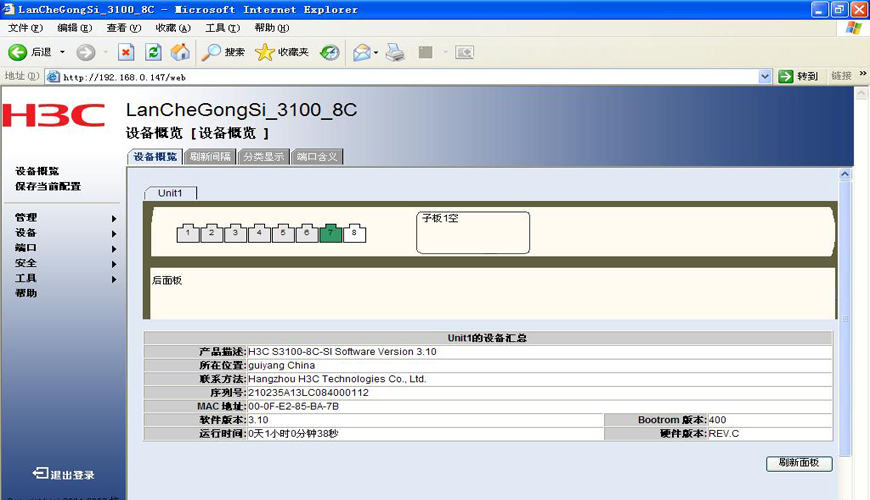This screenshot has height=500, width=870.
Task: Click the inner panel scrollbar up arrow
Action: coord(845,174)
